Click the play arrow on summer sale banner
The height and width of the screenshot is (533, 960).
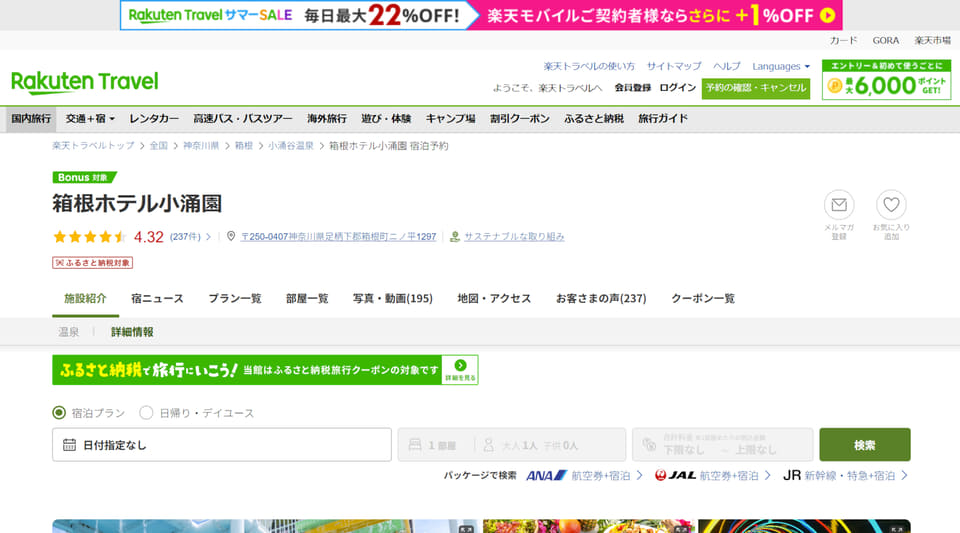pyautogui.click(x=827, y=15)
